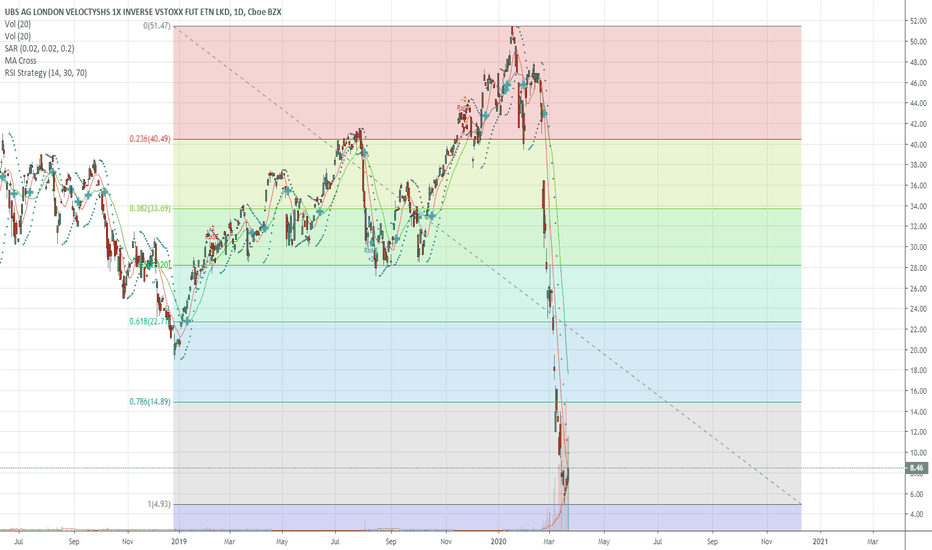Click the 2019 label on the time axis
The width and height of the screenshot is (932, 550).
[179, 542]
